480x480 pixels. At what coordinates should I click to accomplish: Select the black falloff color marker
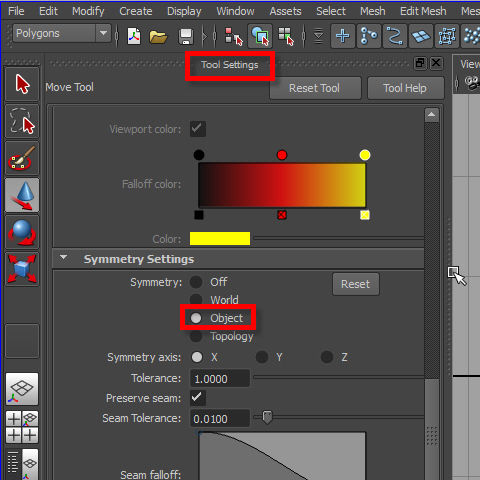click(x=199, y=155)
